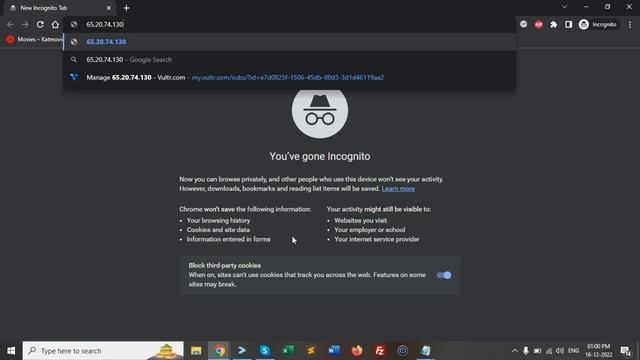Select the Manage 65.20.74.130 Vultr.com suggestion

tap(290, 77)
